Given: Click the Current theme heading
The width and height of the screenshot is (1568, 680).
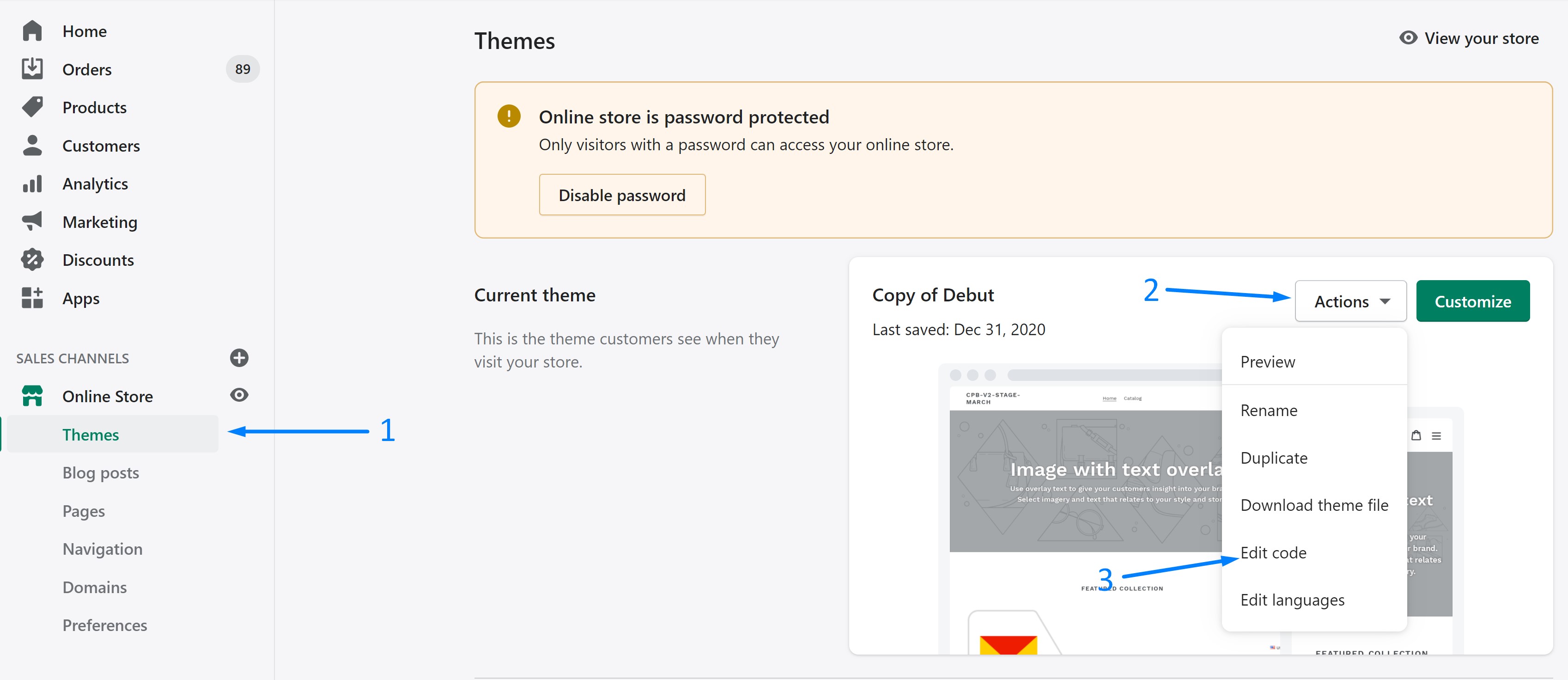Looking at the screenshot, I should coord(535,295).
